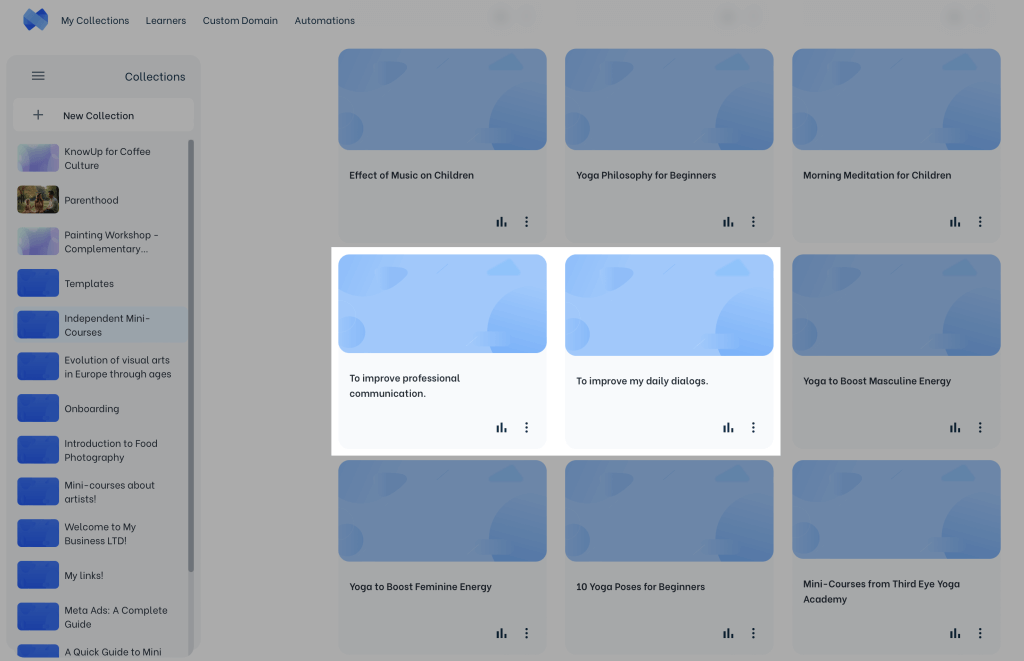Collapse the Collections sidebar with hamburger icon
Image resolution: width=1024 pixels, height=661 pixels.
click(x=38, y=76)
